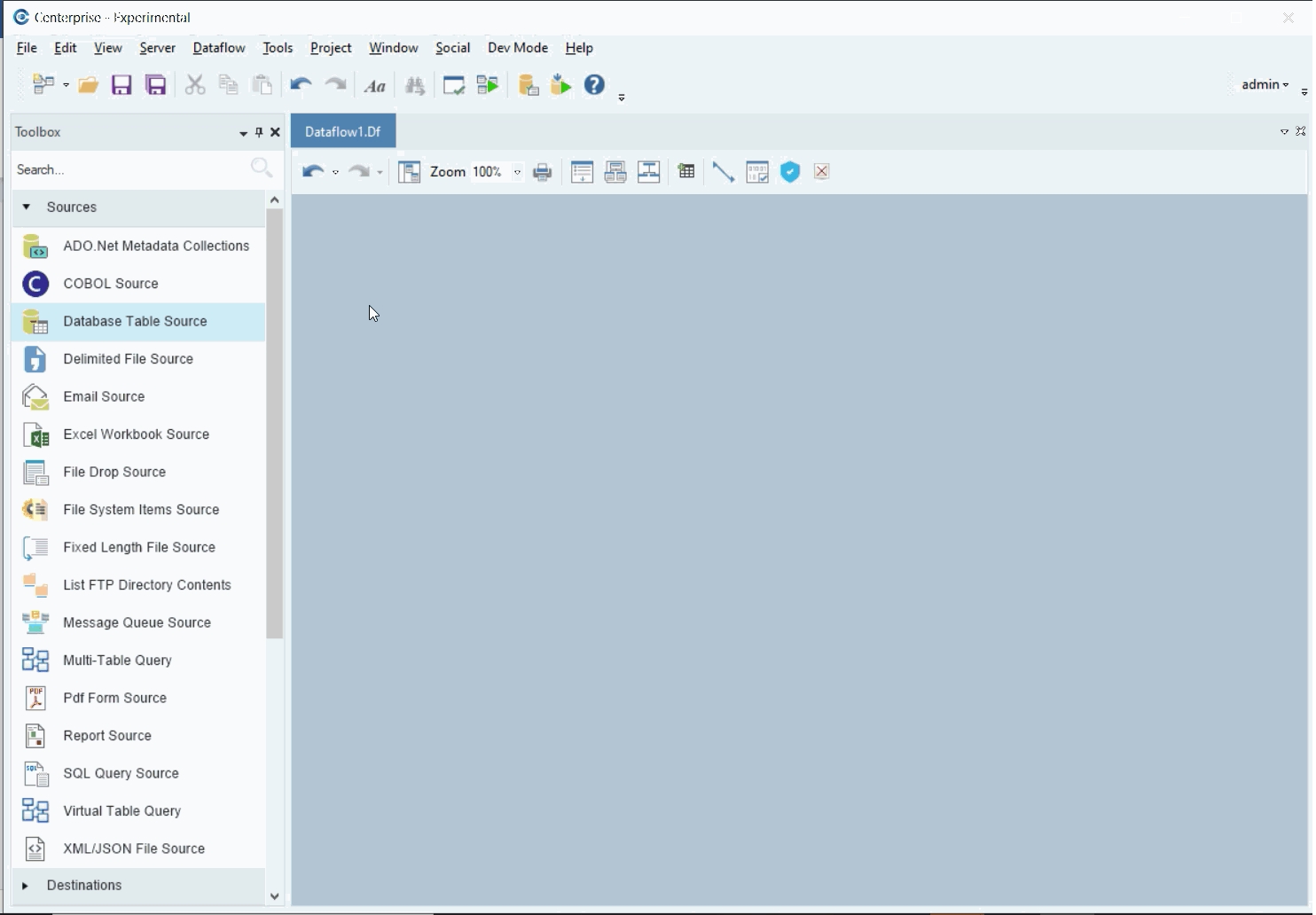
Task: Open the admin user dropdown
Action: pyautogui.click(x=1265, y=84)
